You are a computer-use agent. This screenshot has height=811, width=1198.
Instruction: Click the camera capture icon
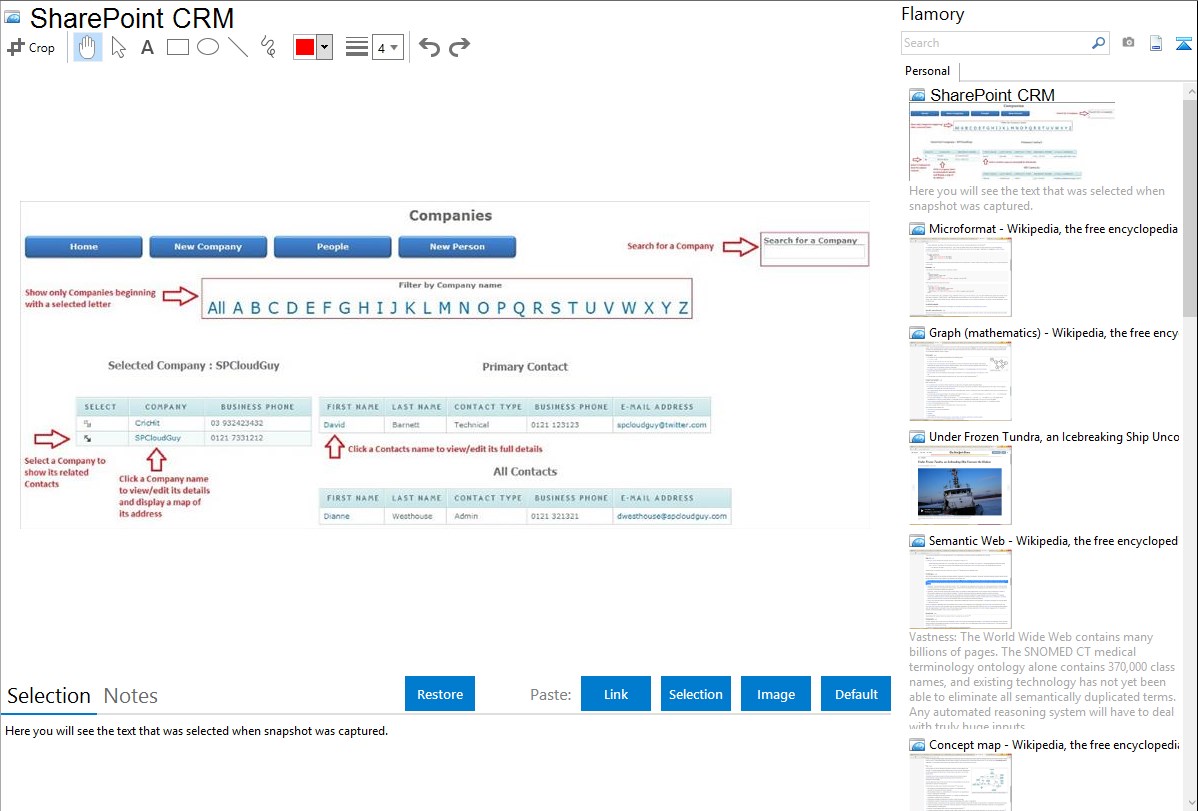[x=1128, y=43]
